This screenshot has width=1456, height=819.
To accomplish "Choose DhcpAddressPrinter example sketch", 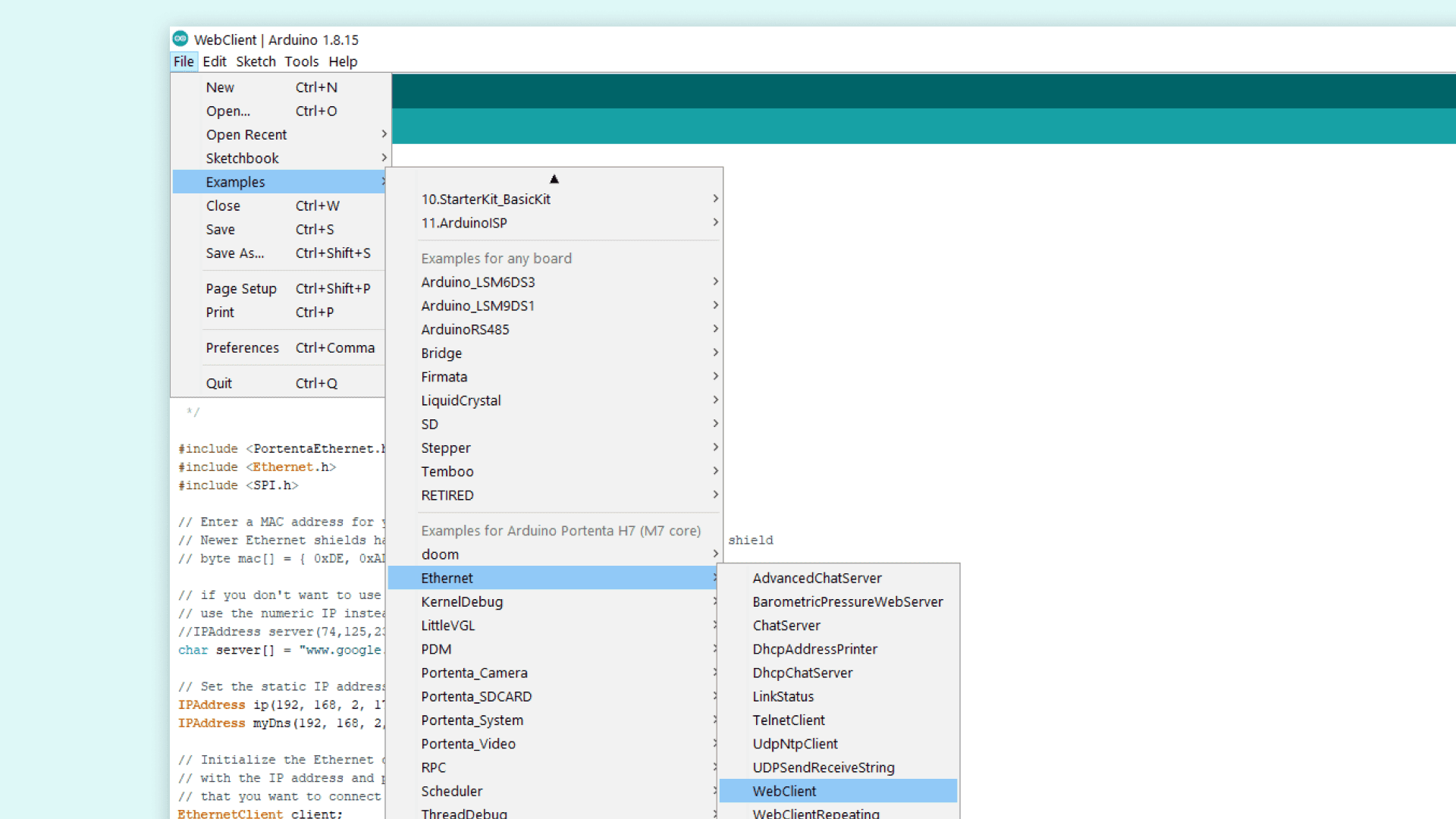I will [814, 649].
